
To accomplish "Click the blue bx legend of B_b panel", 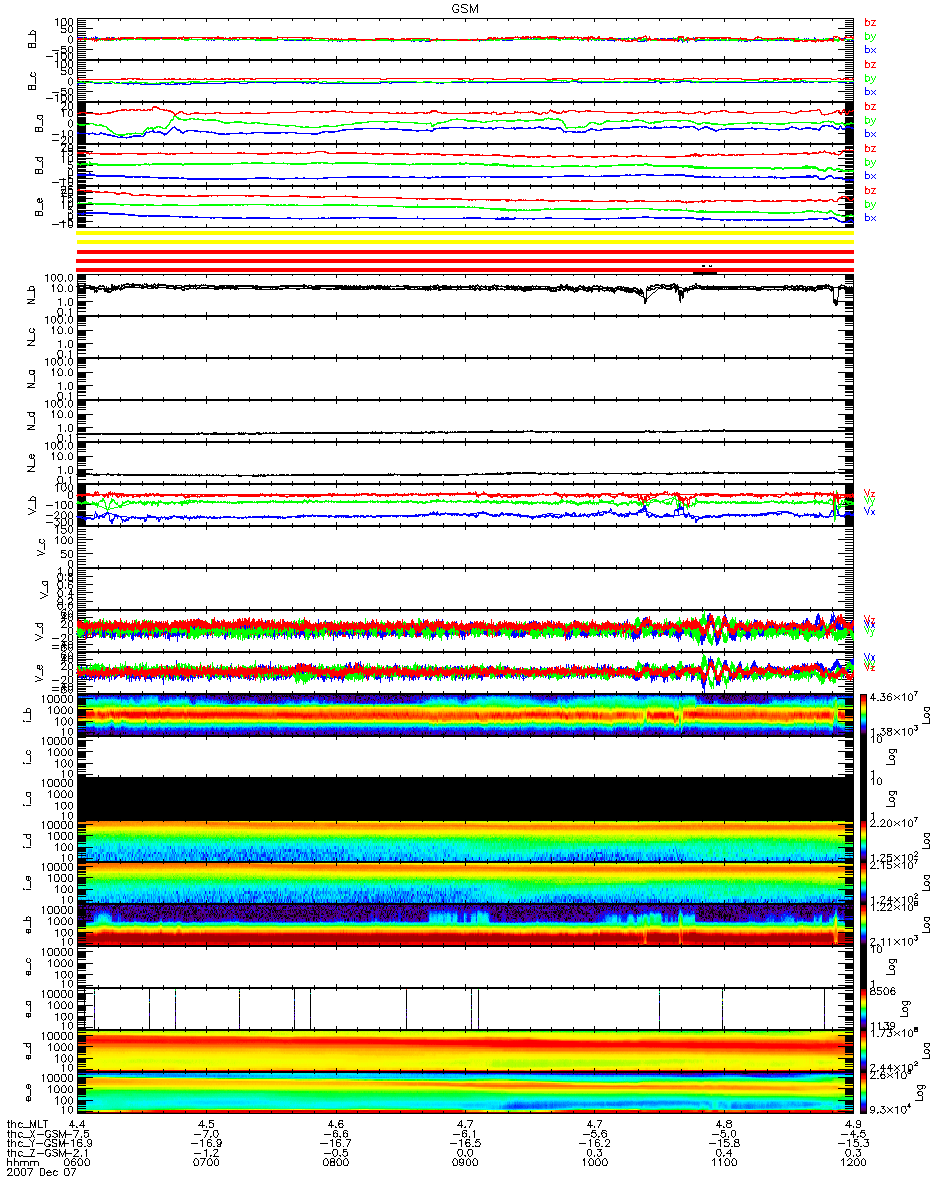I will (870, 49).
